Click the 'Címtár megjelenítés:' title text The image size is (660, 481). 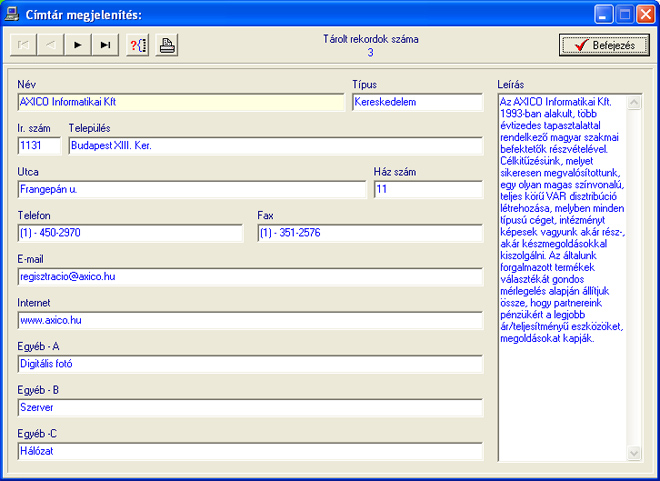[x=84, y=15]
